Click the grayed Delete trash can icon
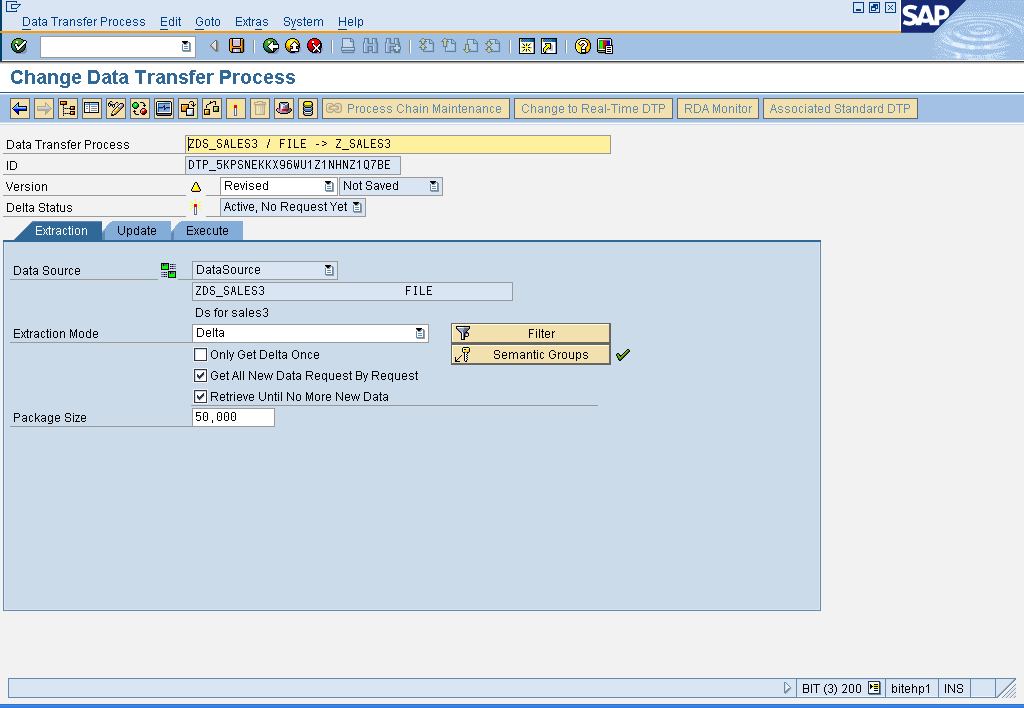Viewport: 1024px width, 708px height. click(x=260, y=108)
